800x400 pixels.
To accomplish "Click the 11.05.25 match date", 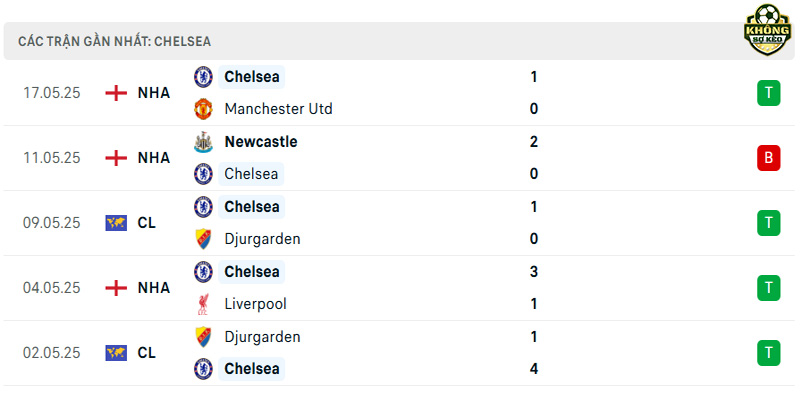I will pyautogui.click(x=52, y=158).
